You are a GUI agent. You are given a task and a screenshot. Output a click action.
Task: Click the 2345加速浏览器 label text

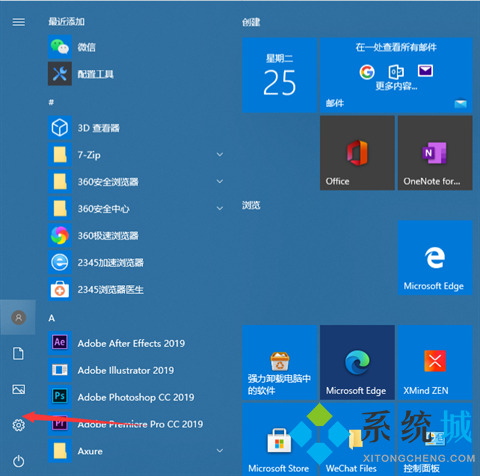[111, 263]
